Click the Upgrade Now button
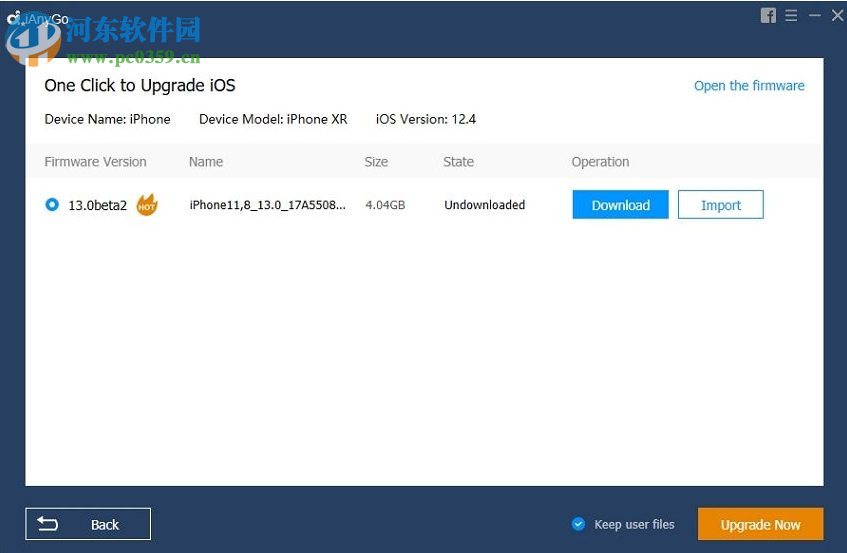This screenshot has height=553, width=847. point(761,524)
